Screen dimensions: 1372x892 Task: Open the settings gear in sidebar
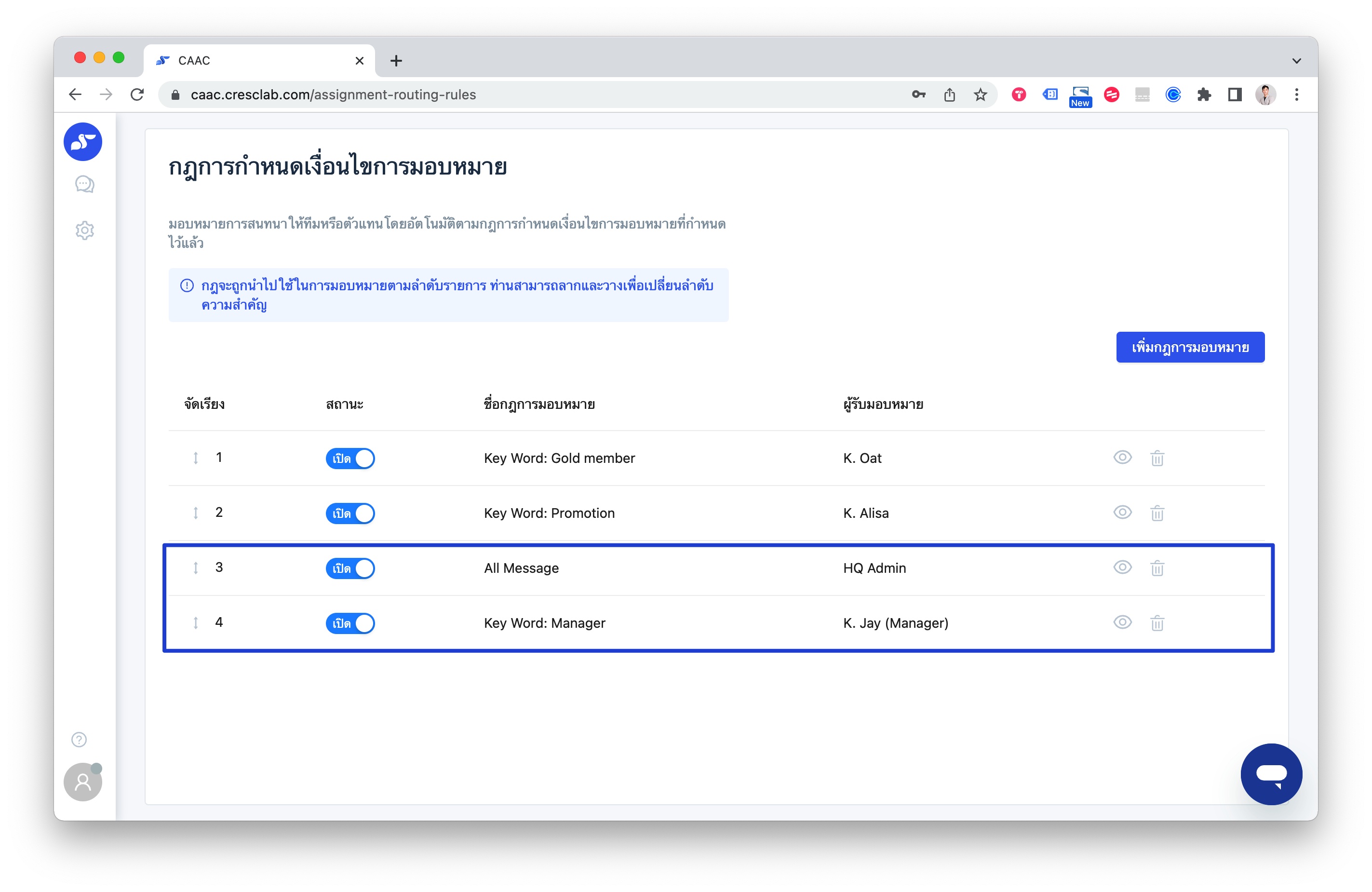point(84,230)
